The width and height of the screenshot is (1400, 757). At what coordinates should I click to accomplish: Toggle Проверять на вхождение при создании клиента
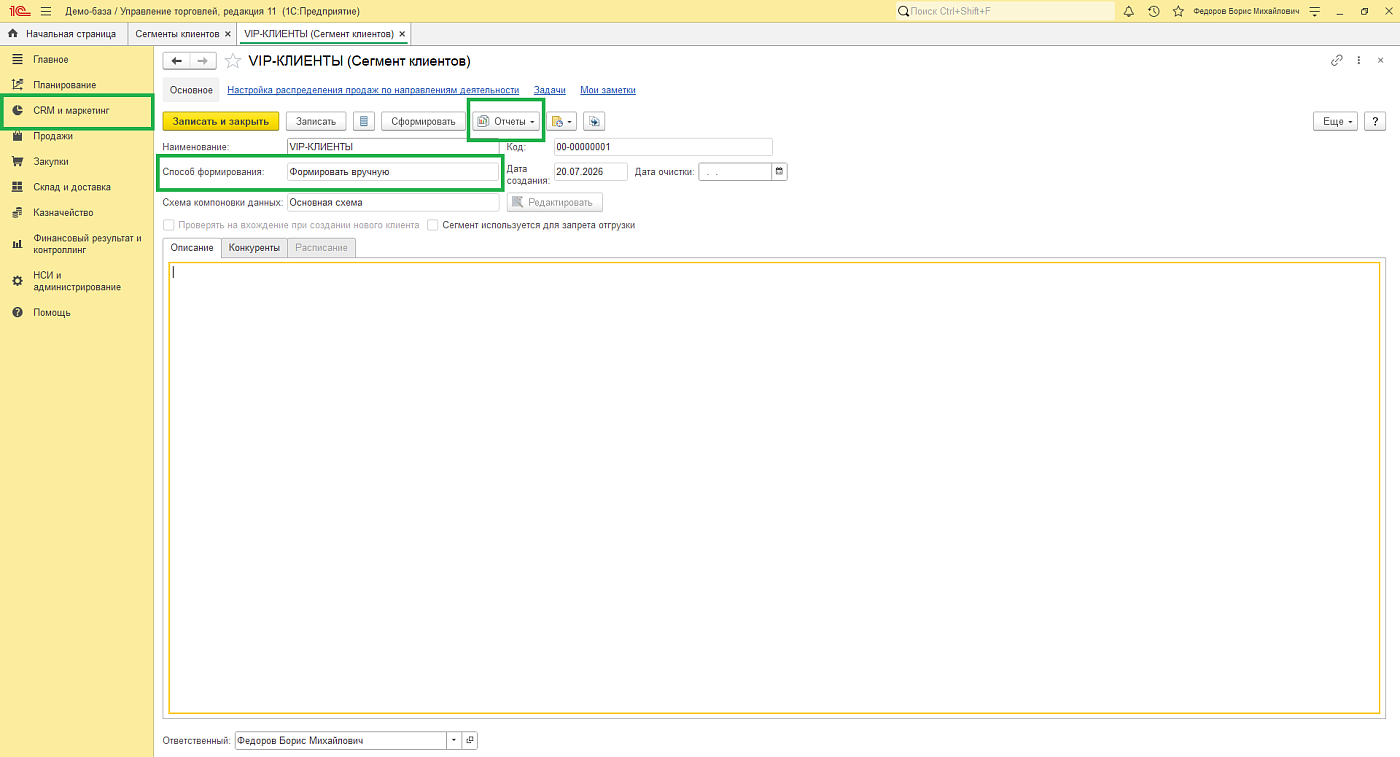point(169,225)
